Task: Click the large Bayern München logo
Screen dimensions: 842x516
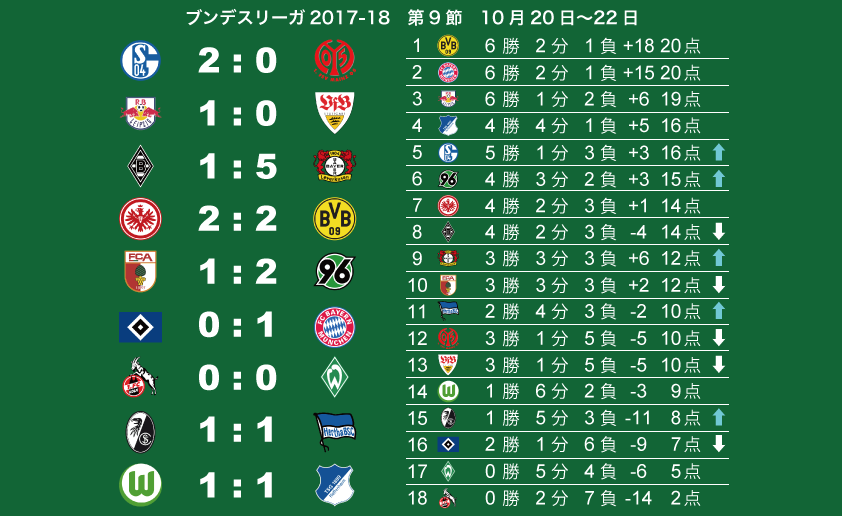Action: pos(335,327)
